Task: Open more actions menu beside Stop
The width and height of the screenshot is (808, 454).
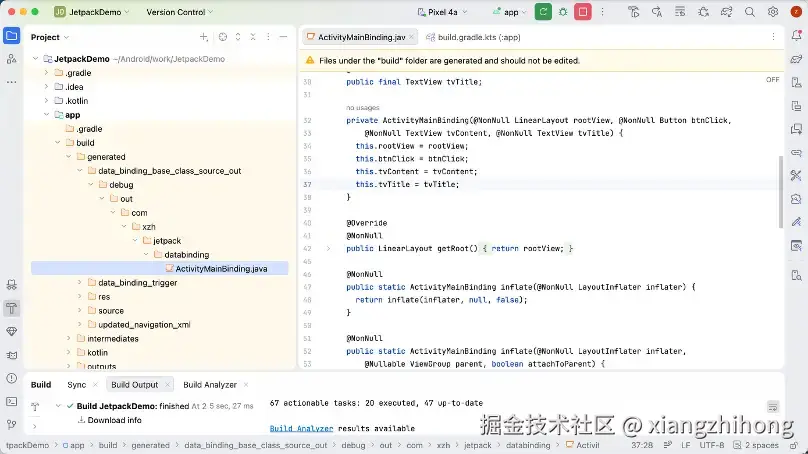Action: point(602,12)
